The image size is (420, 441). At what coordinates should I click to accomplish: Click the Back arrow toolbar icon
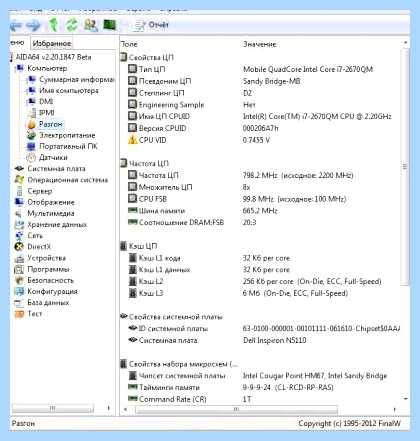pyautogui.click(x=16, y=25)
